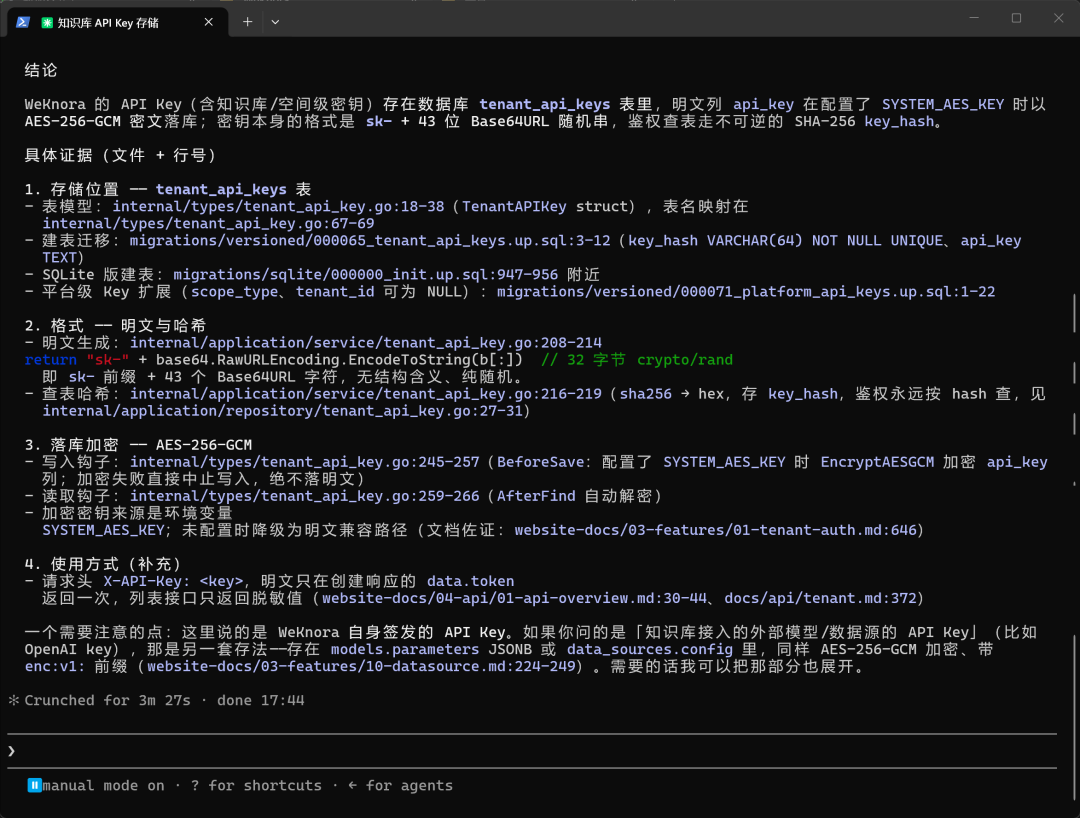Click 'AfterFind 自动解密' text

tap(574, 496)
